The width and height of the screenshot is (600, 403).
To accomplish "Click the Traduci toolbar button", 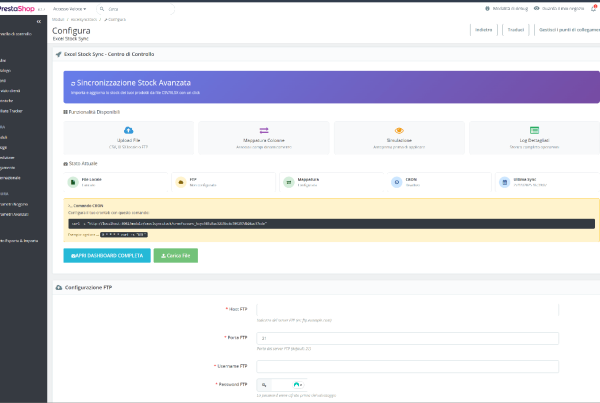I will 517,30.
